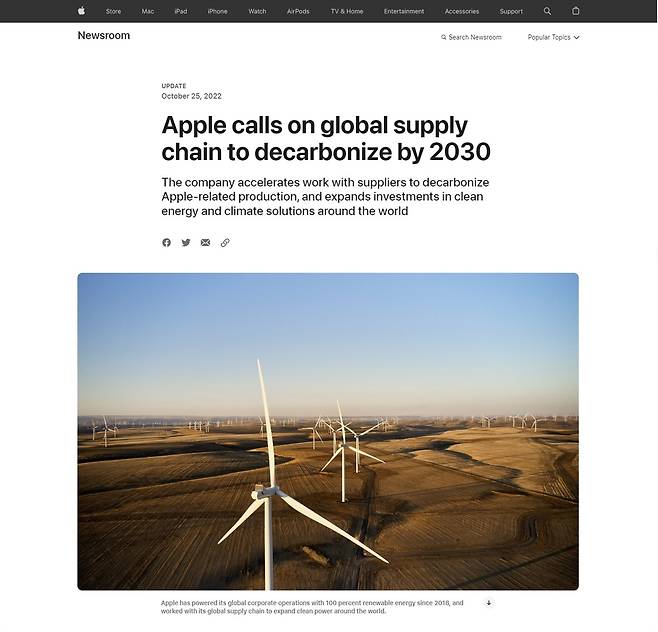
Task: Open the Store menu
Action: tap(113, 11)
